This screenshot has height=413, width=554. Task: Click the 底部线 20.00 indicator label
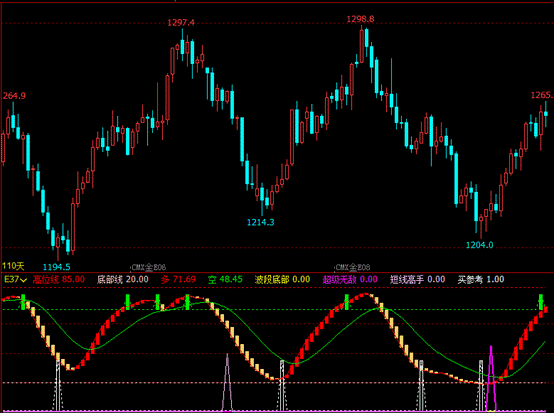tap(123, 279)
